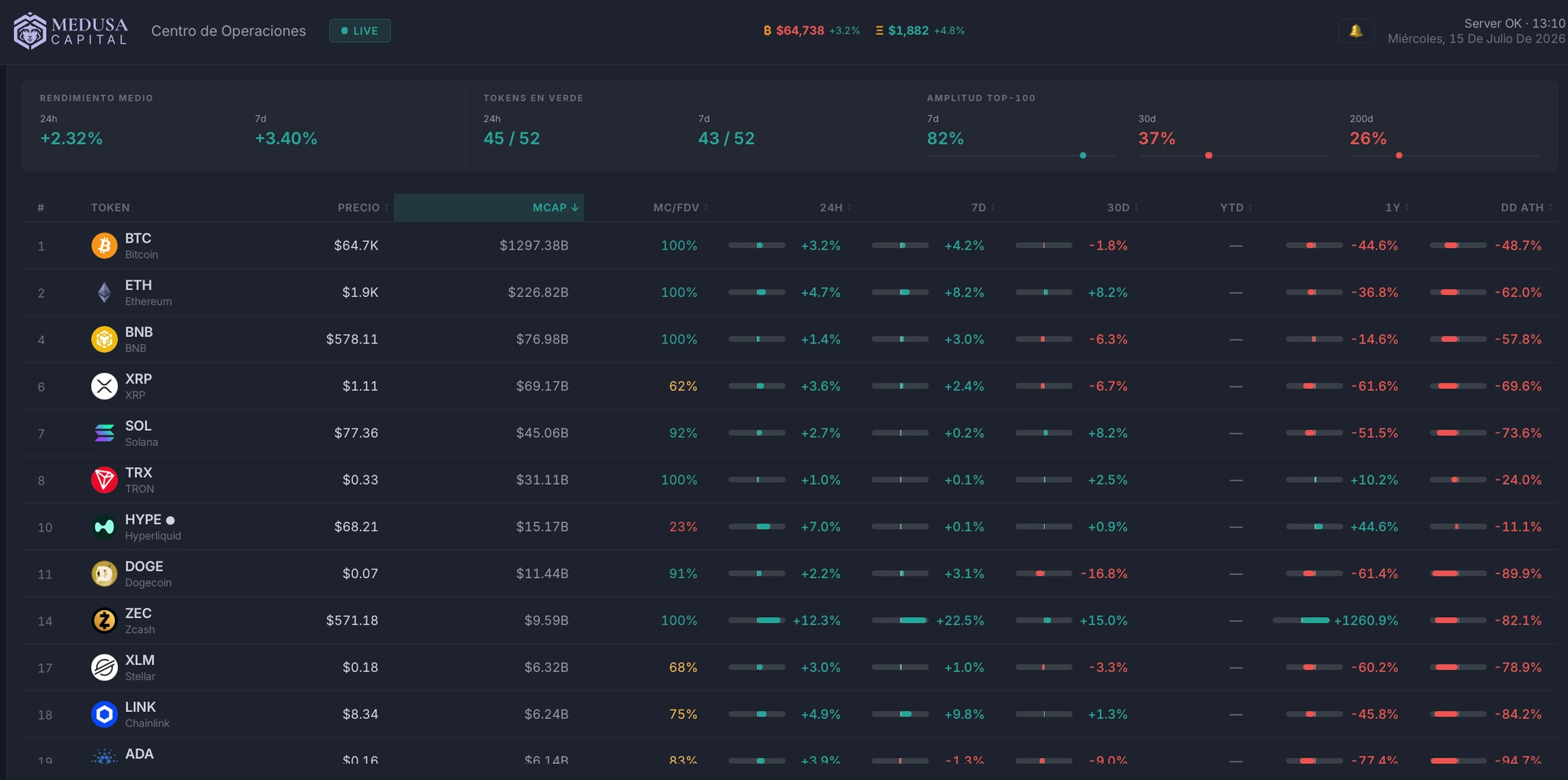Open Centro de Operaciones title
The width and height of the screenshot is (1568, 780).
click(228, 31)
